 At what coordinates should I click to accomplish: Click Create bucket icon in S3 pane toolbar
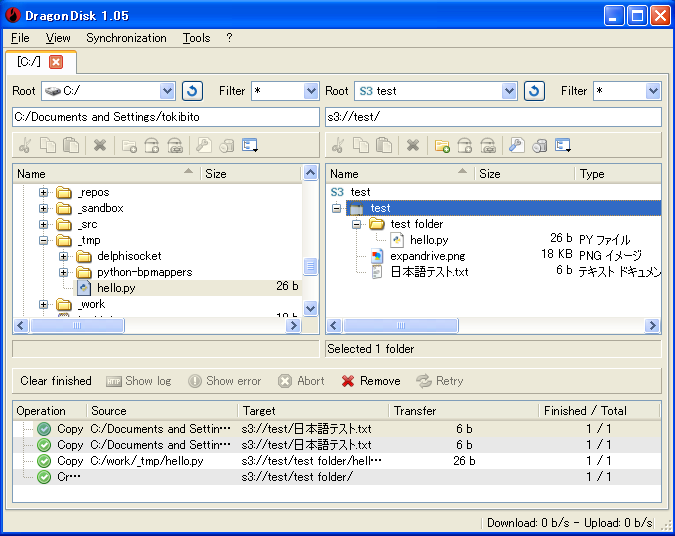pyautogui.click(x=465, y=146)
